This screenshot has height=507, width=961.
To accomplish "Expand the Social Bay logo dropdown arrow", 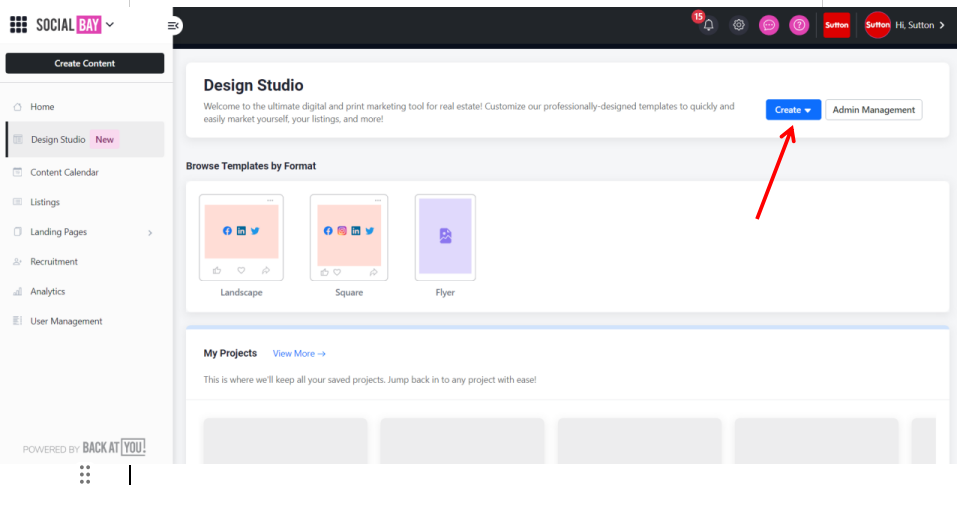I will [110, 25].
